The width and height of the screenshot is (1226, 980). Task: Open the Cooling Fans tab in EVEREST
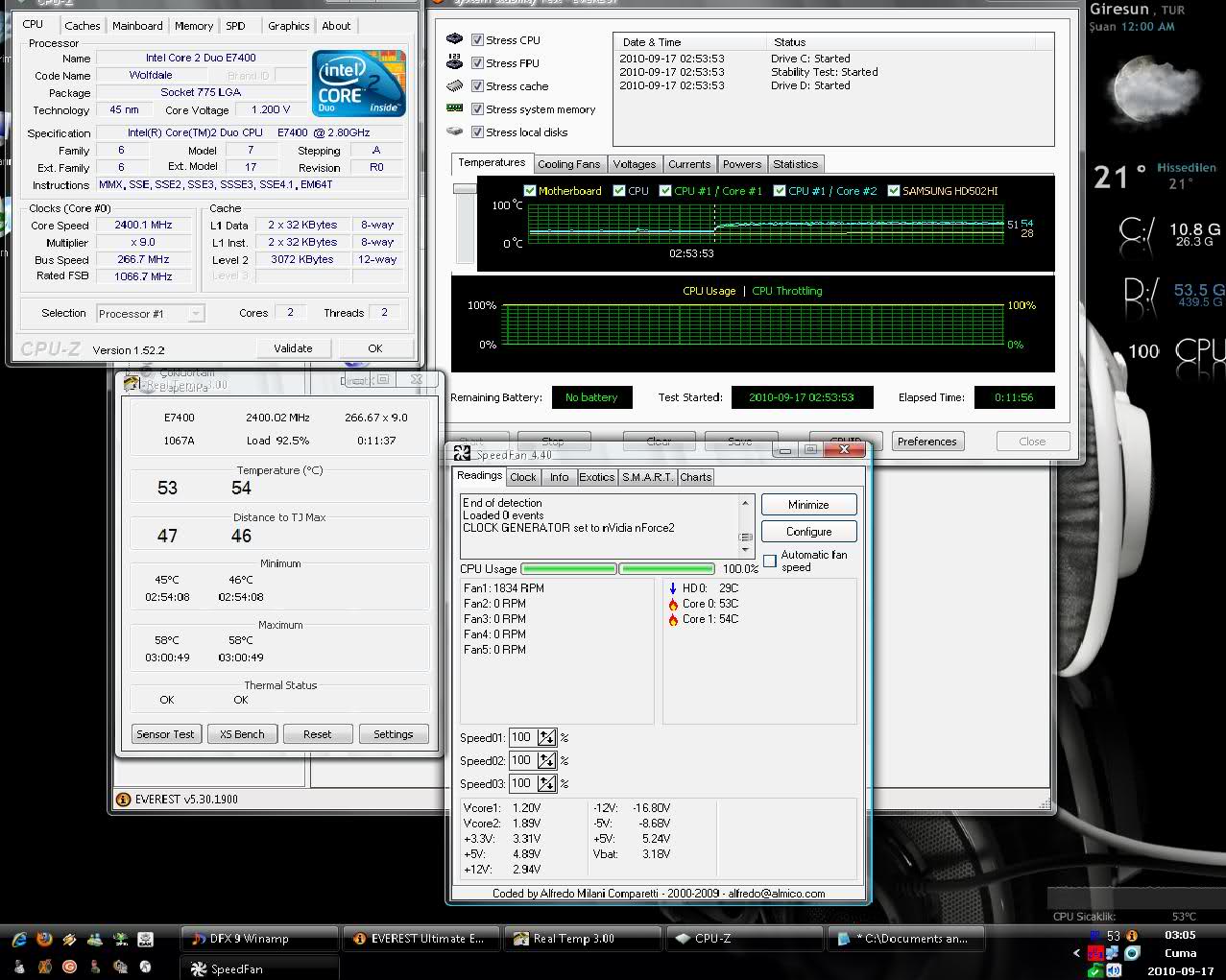[568, 164]
